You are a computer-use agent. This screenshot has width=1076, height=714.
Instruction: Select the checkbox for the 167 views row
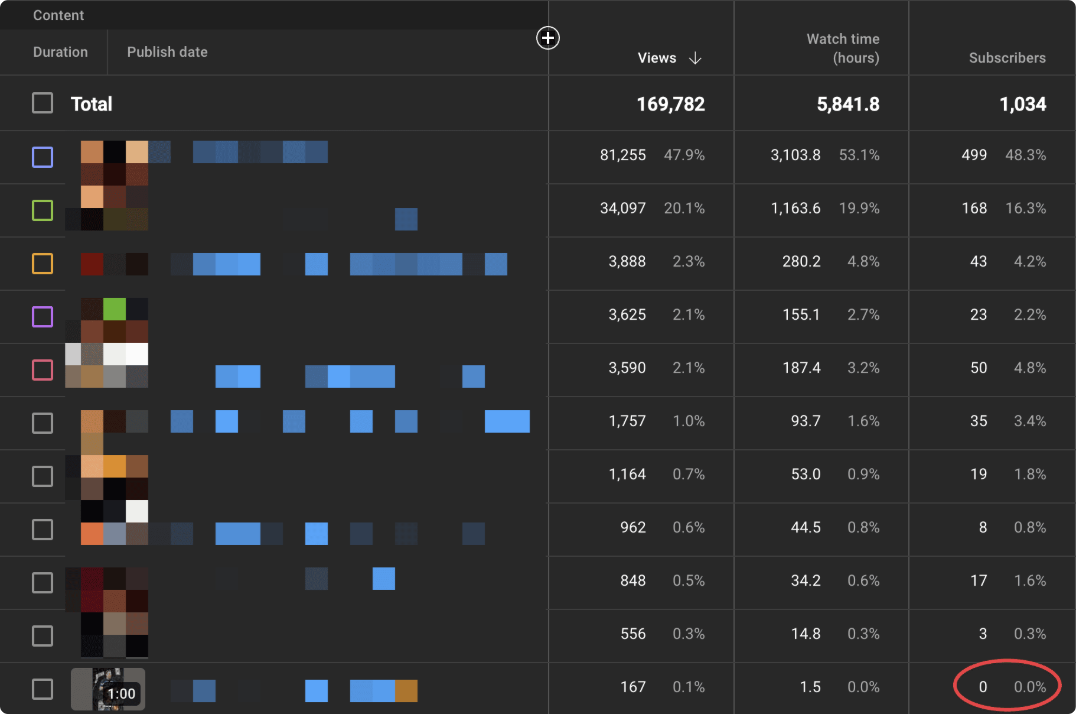tap(42, 689)
